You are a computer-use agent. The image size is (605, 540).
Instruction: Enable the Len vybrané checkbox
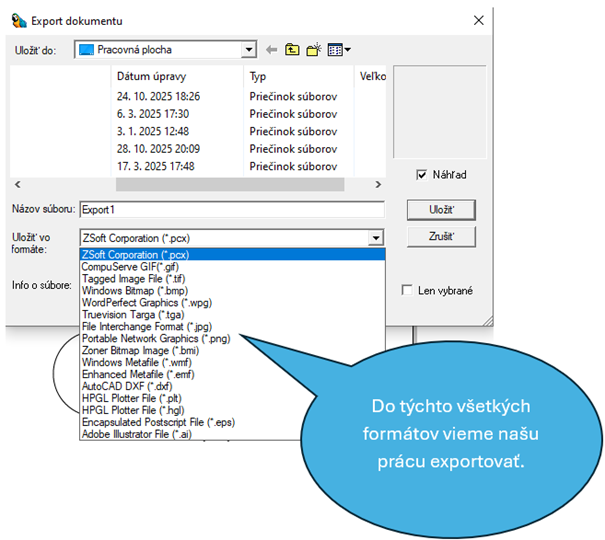click(x=407, y=291)
